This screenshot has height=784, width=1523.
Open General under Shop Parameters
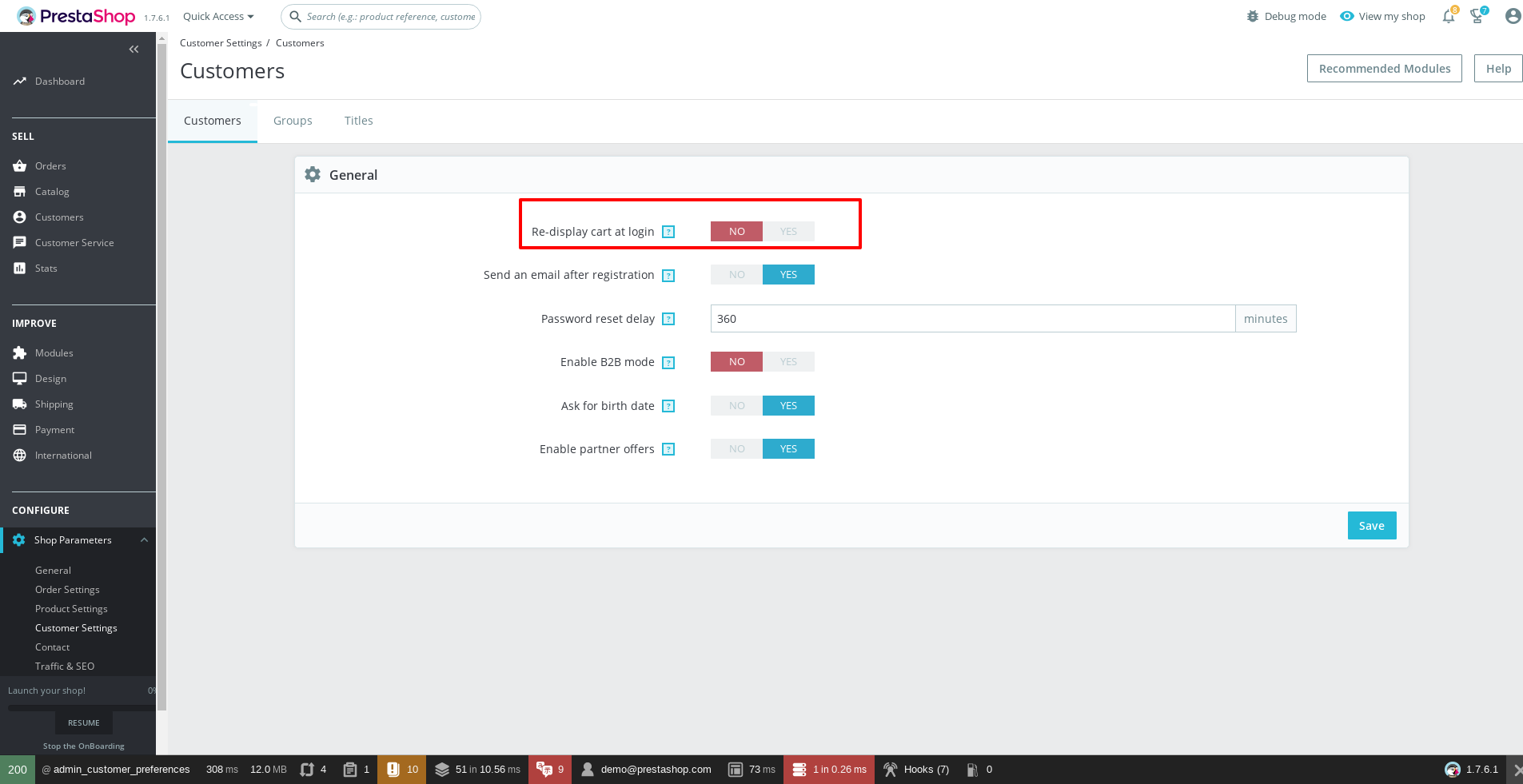[x=53, y=571]
